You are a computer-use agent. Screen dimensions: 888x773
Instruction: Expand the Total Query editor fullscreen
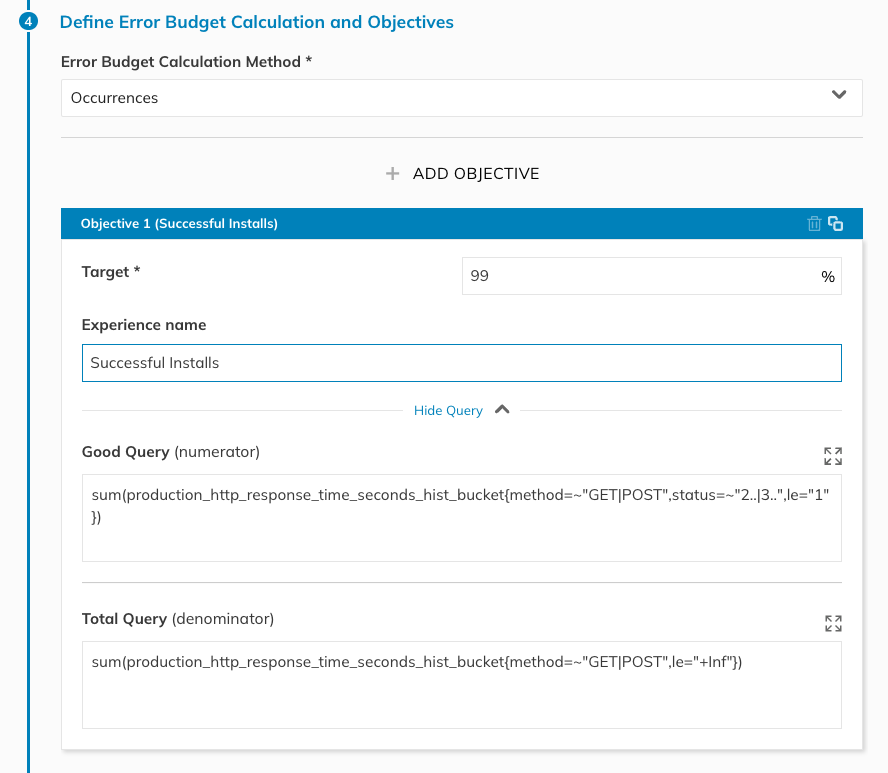[833, 623]
